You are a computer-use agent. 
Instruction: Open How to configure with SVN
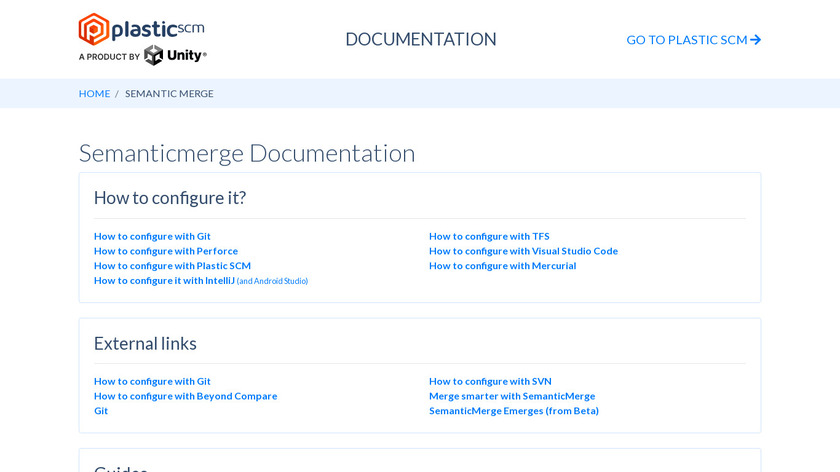[490, 381]
